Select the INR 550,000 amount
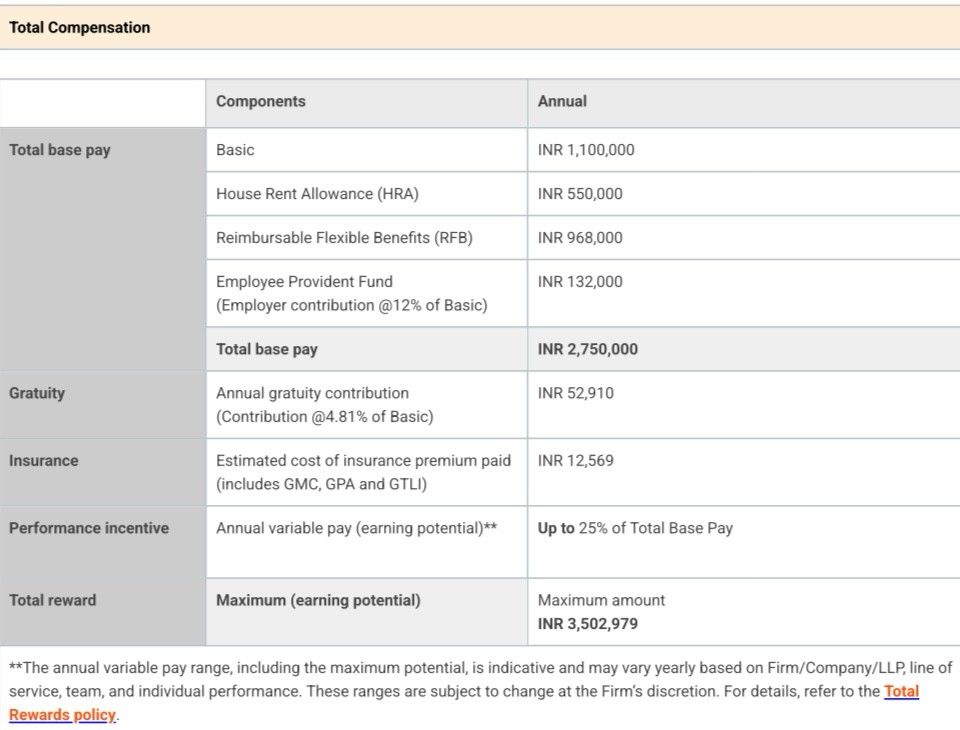The height and width of the screenshot is (730, 960). (x=580, y=194)
